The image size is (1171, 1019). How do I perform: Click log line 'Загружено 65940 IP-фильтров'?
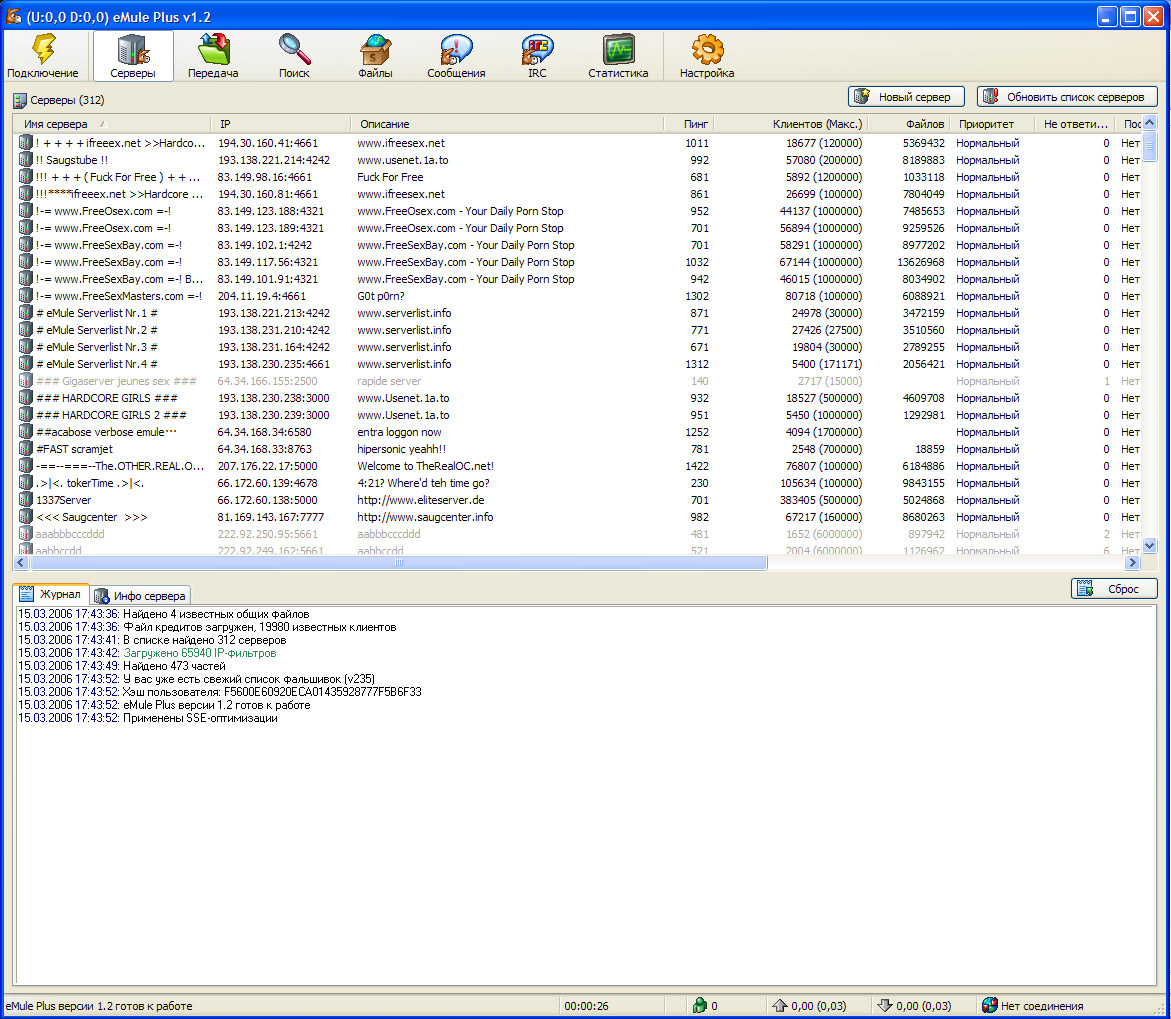(199, 653)
